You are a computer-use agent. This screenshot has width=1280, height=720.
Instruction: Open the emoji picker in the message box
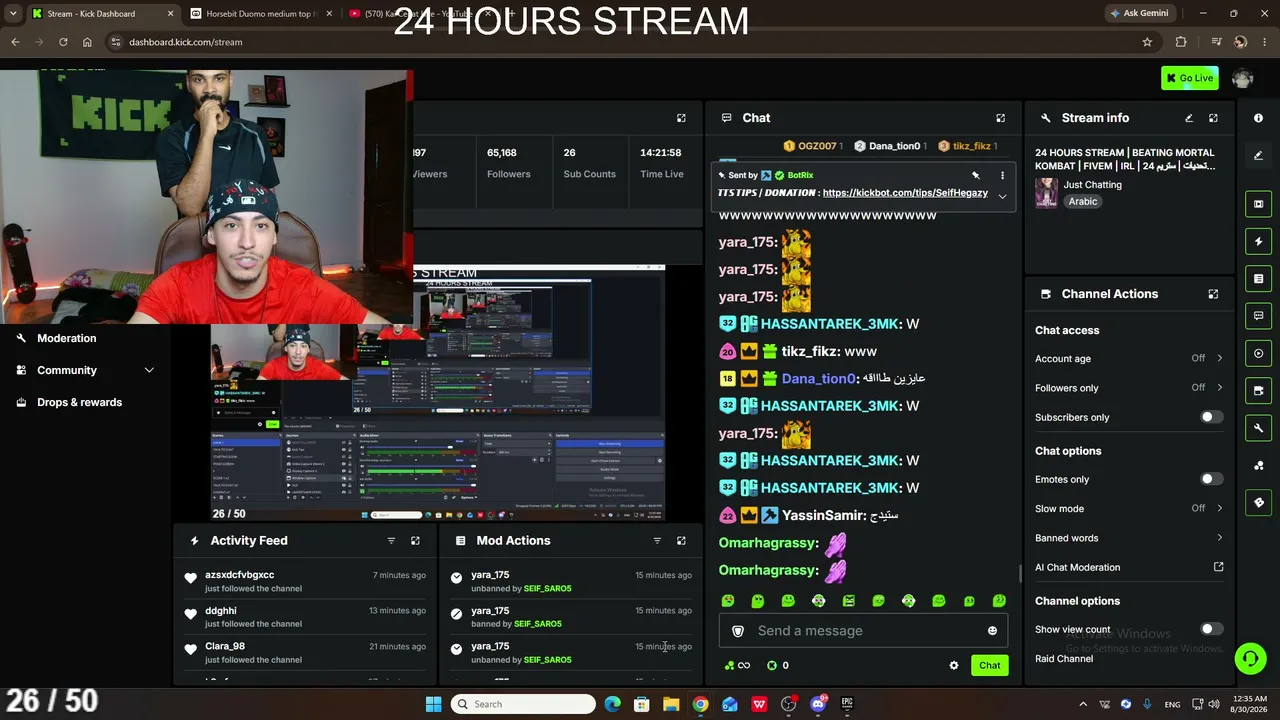click(x=992, y=631)
